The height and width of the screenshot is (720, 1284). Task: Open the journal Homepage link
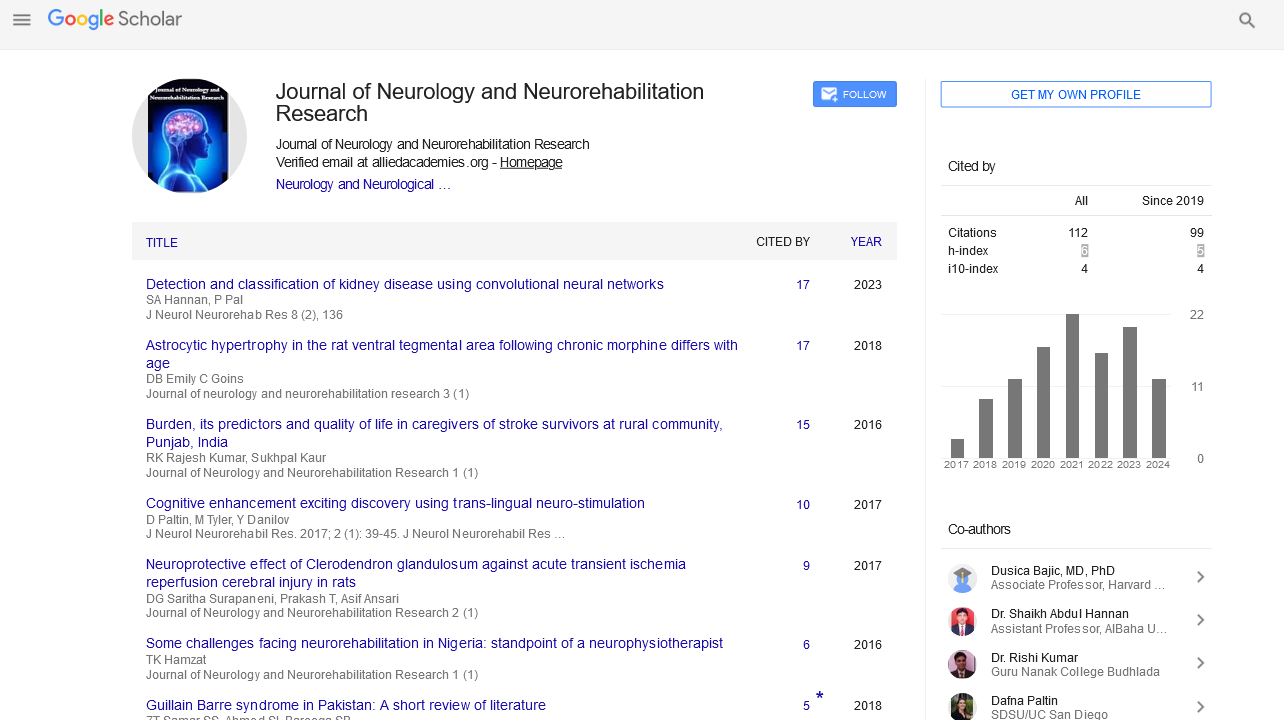530,162
